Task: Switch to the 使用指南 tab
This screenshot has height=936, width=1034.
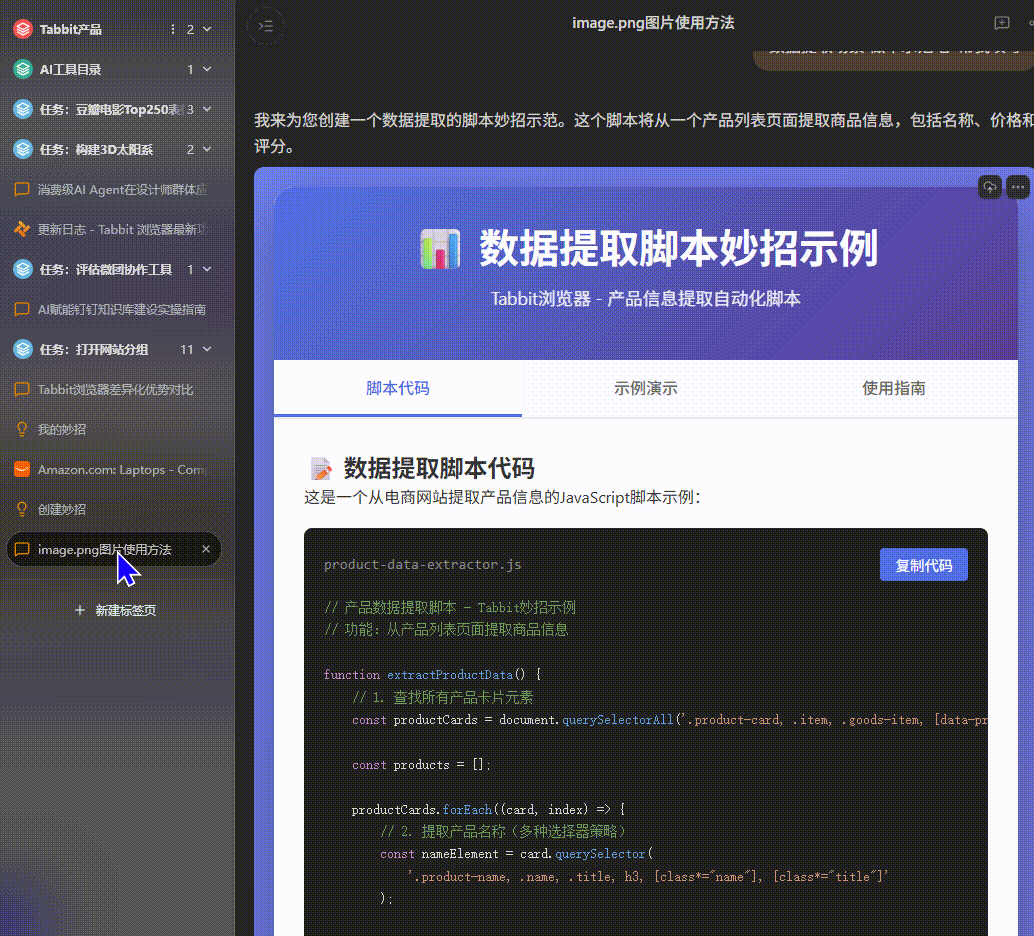Action: [x=894, y=389]
